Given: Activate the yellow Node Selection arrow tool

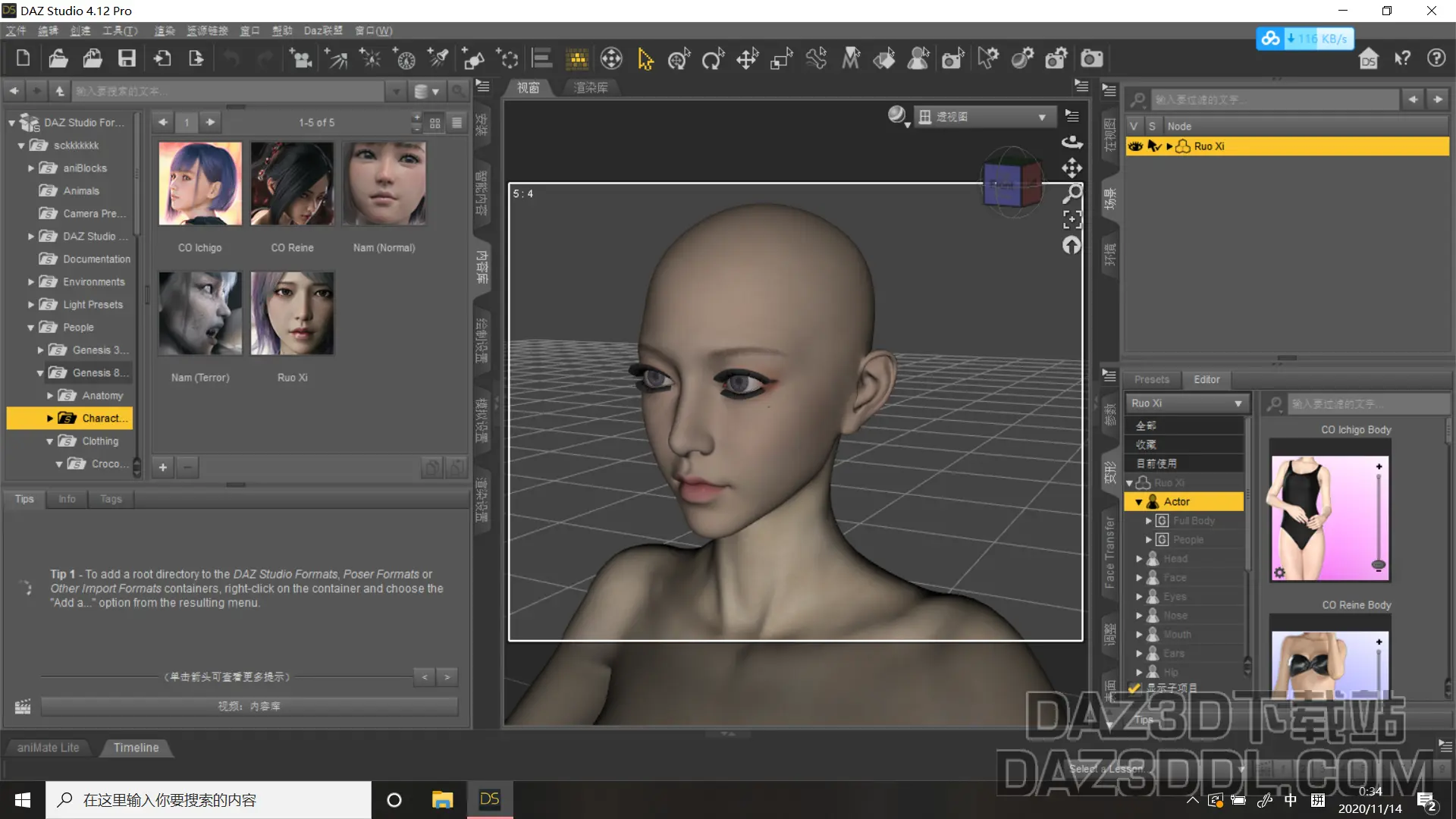Looking at the screenshot, I should point(645,58).
